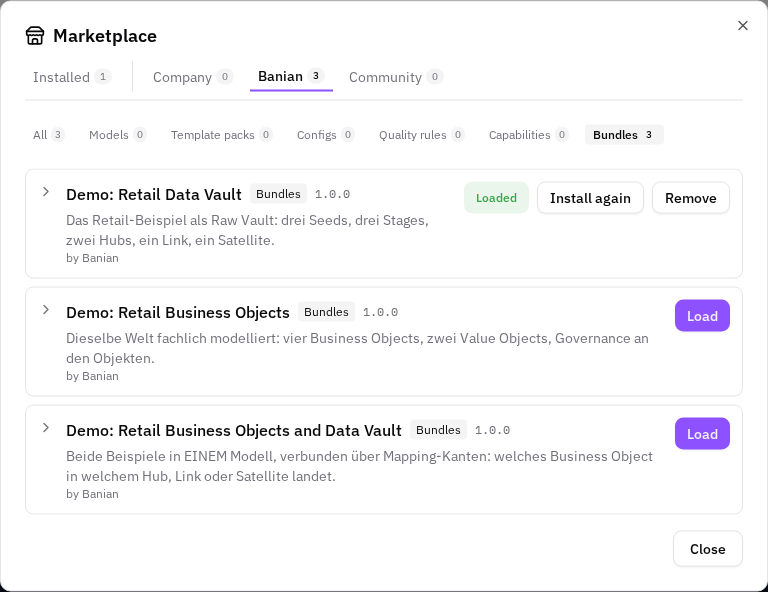This screenshot has height=592, width=768.
Task: Show Template packs filter
Action: [x=221, y=135]
